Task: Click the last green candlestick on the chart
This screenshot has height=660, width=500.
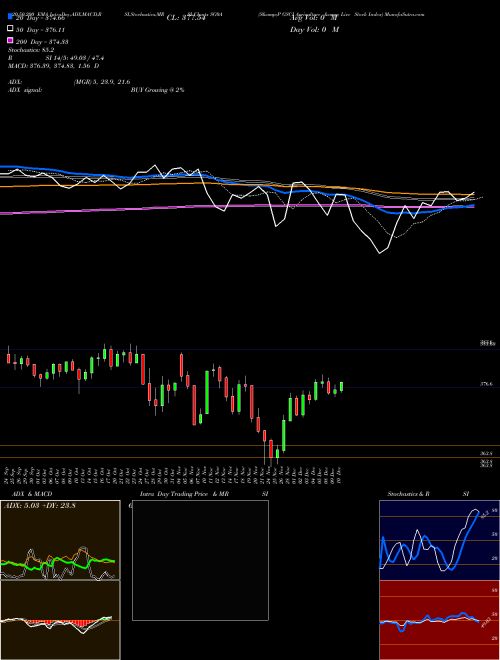Action: pyautogui.click(x=341, y=387)
